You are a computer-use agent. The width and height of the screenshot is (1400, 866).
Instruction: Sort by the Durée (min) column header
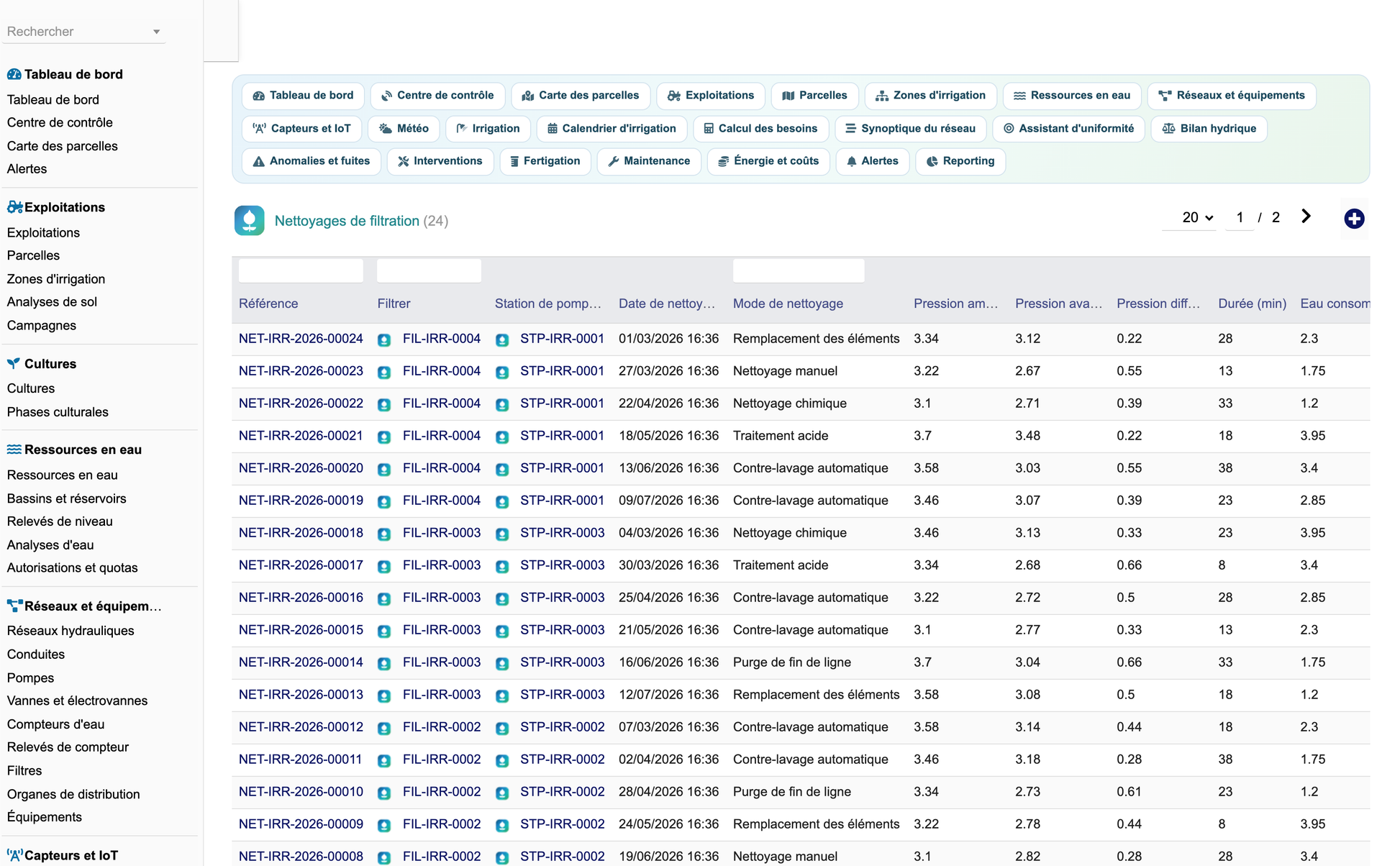coord(1252,304)
